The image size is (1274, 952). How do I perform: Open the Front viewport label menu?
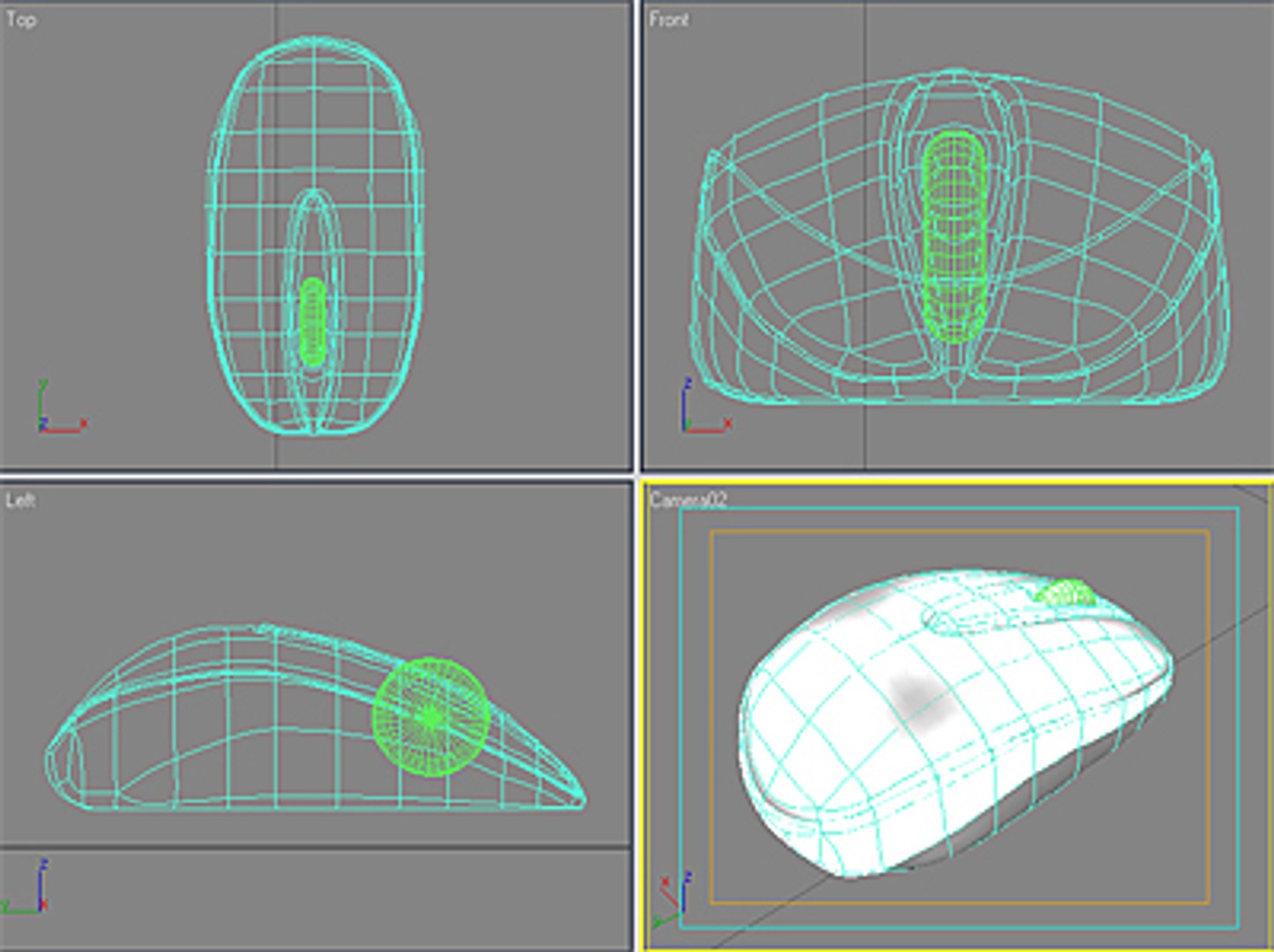tap(668, 19)
